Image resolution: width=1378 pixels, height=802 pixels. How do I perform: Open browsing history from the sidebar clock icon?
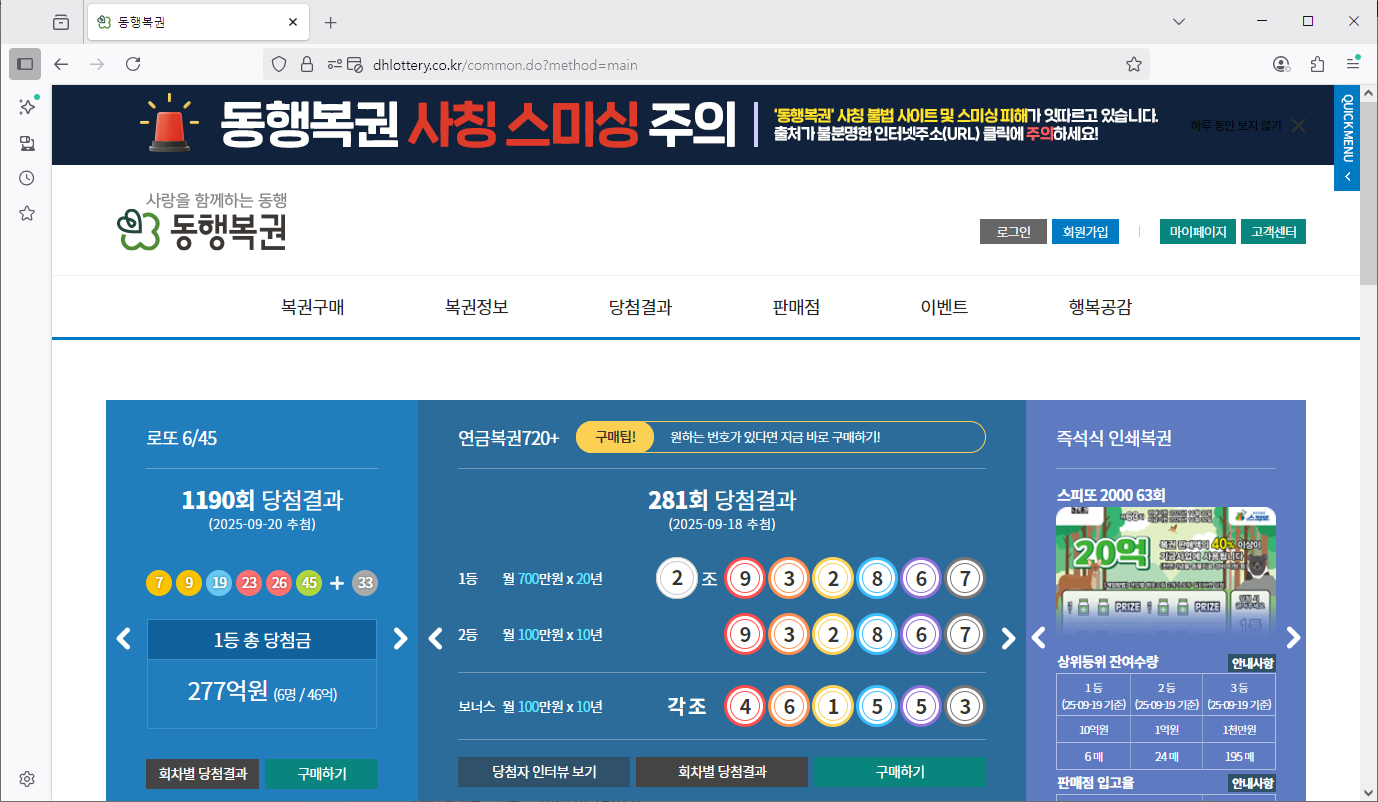coord(26,178)
